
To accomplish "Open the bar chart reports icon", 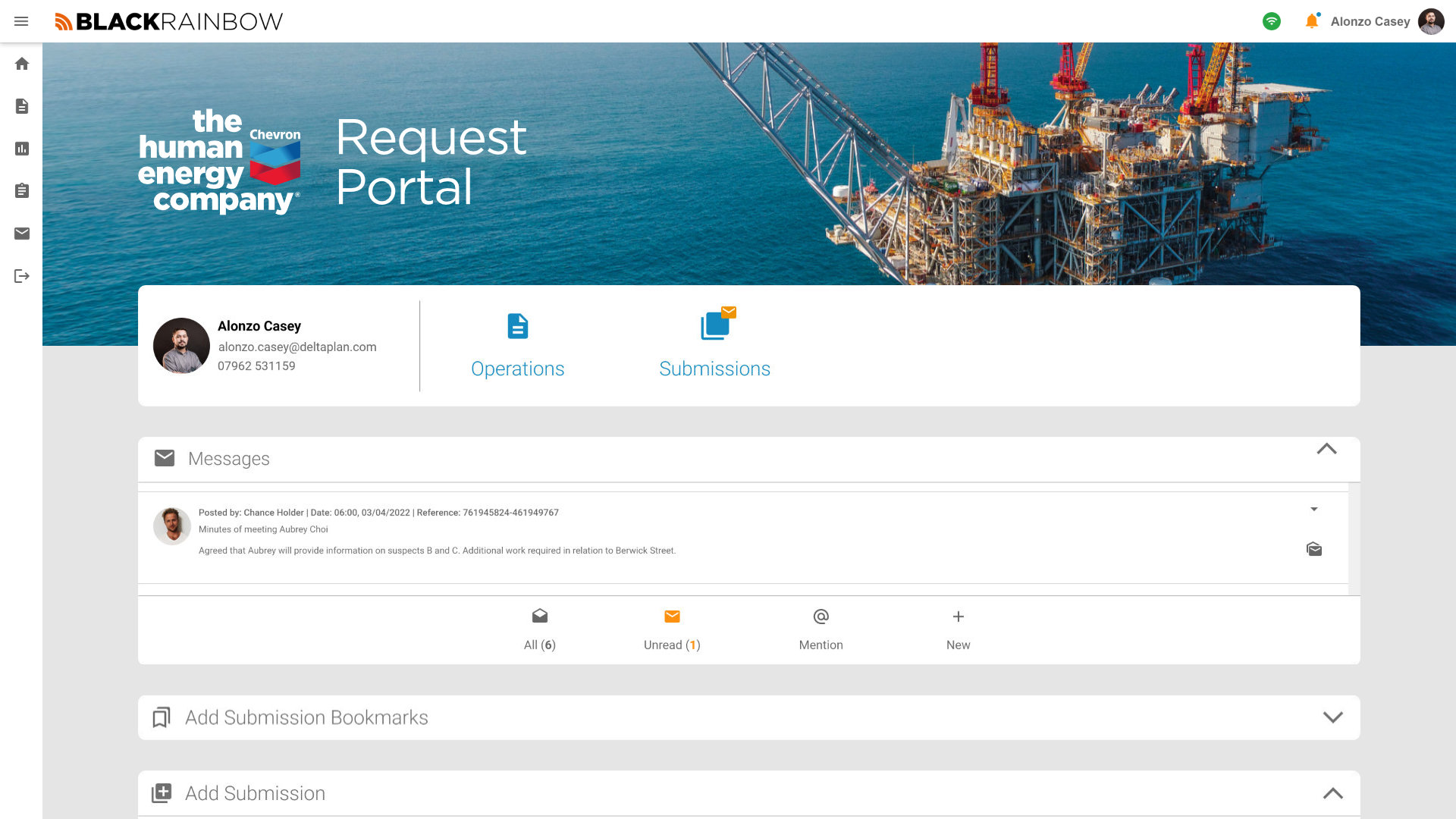I will pos(22,149).
